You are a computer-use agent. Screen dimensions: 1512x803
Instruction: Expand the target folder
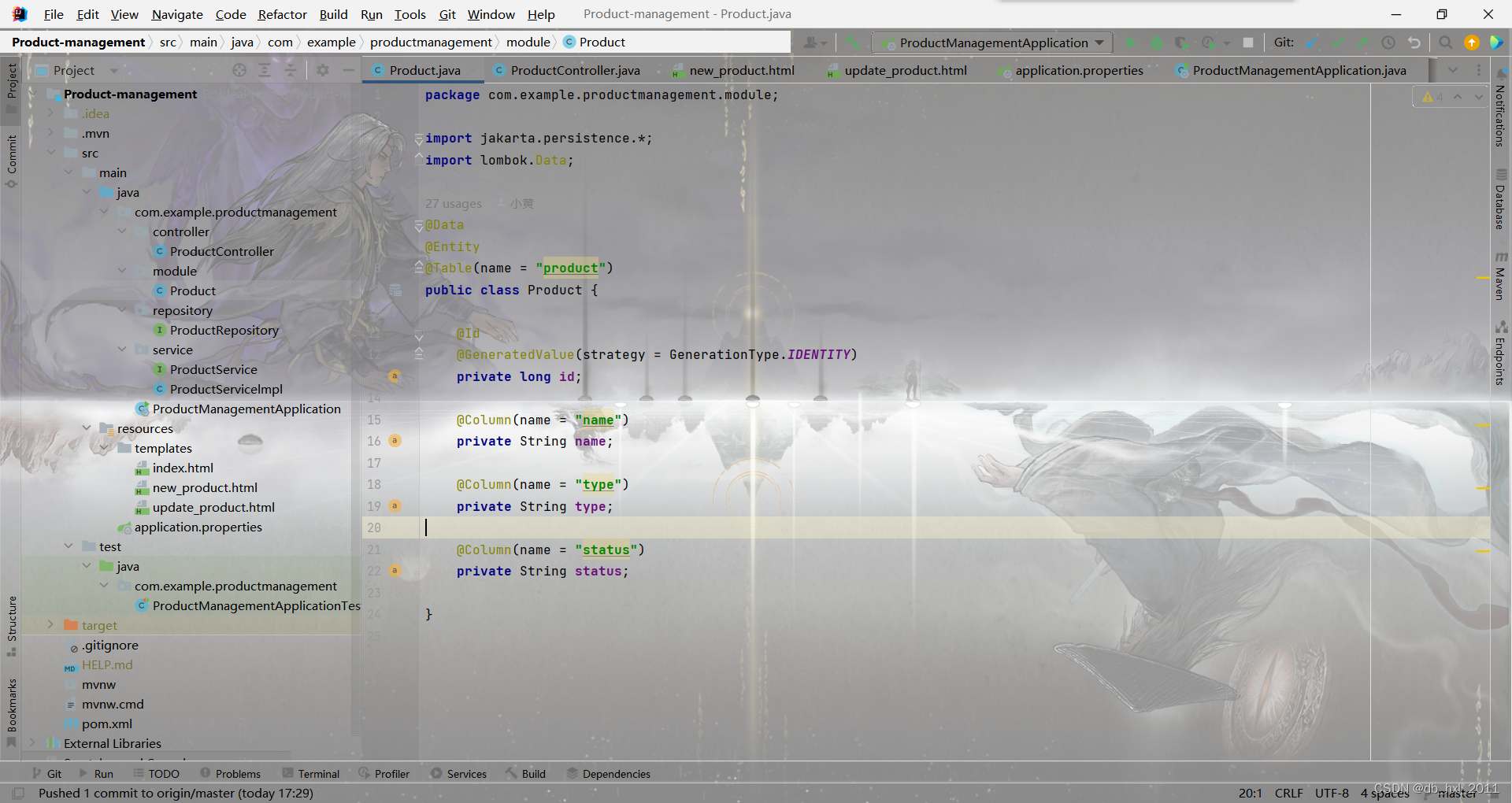(x=51, y=625)
